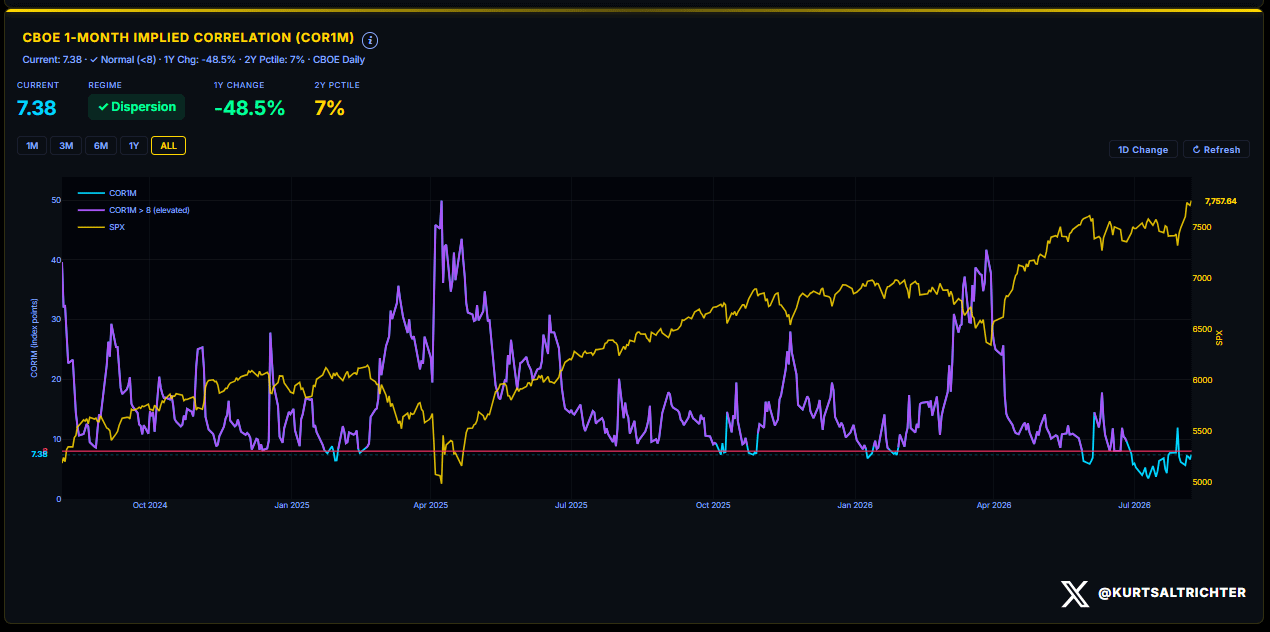Click the Refresh button
This screenshot has height=632, width=1270.
[1216, 149]
